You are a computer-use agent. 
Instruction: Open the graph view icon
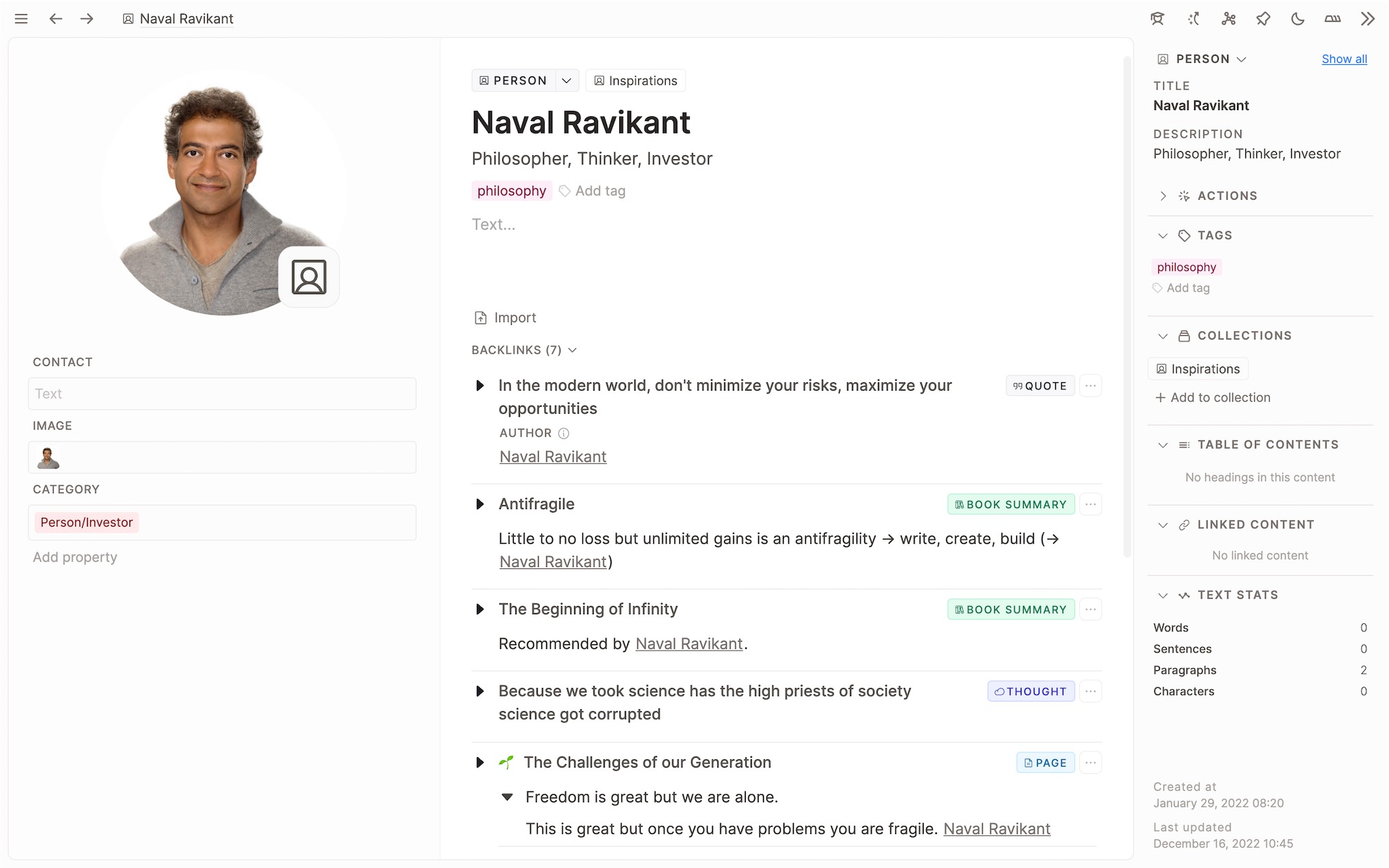[x=1228, y=19]
